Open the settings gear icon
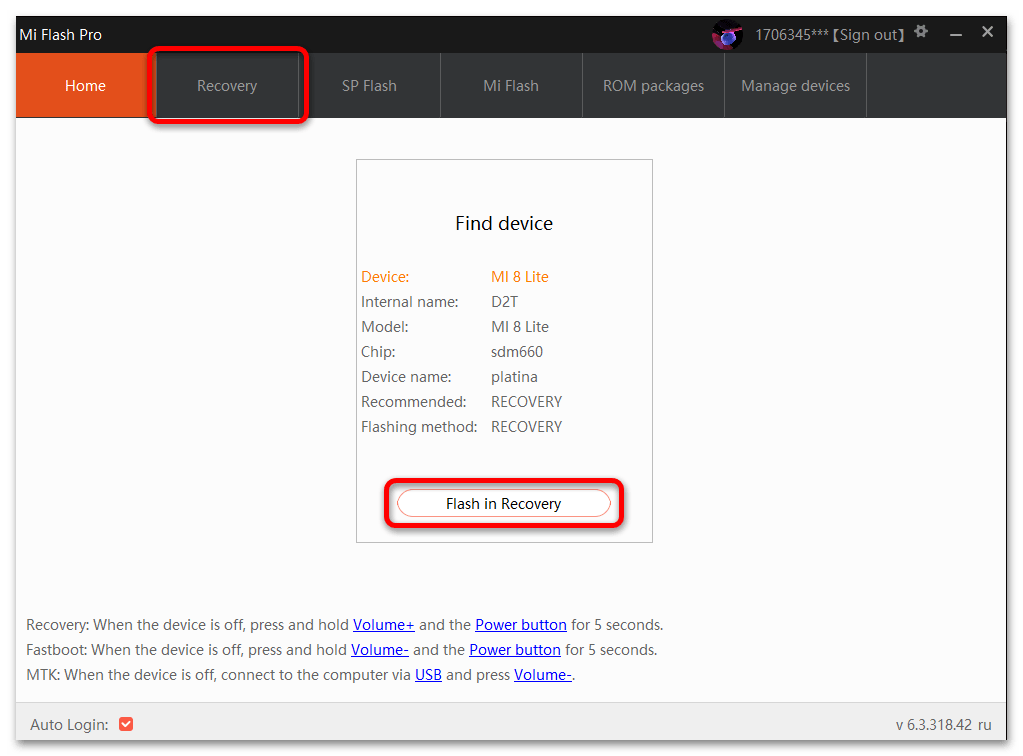This screenshot has width=1023, height=756. 921,31
